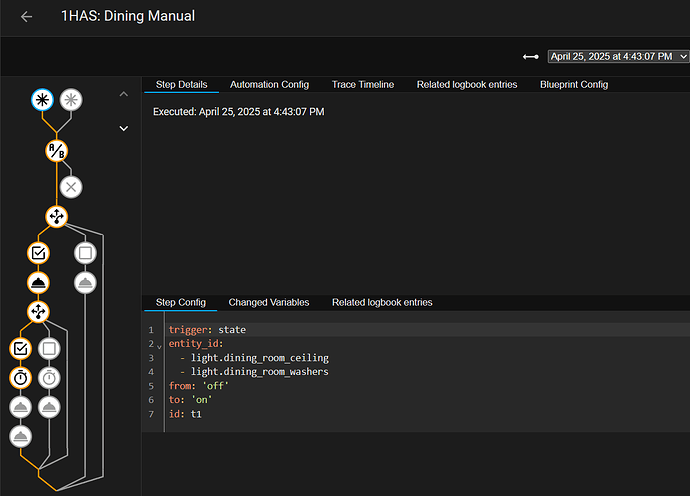Go to next step with down chevron
This screenshot has width=690, height=496.
coord(124,129)
